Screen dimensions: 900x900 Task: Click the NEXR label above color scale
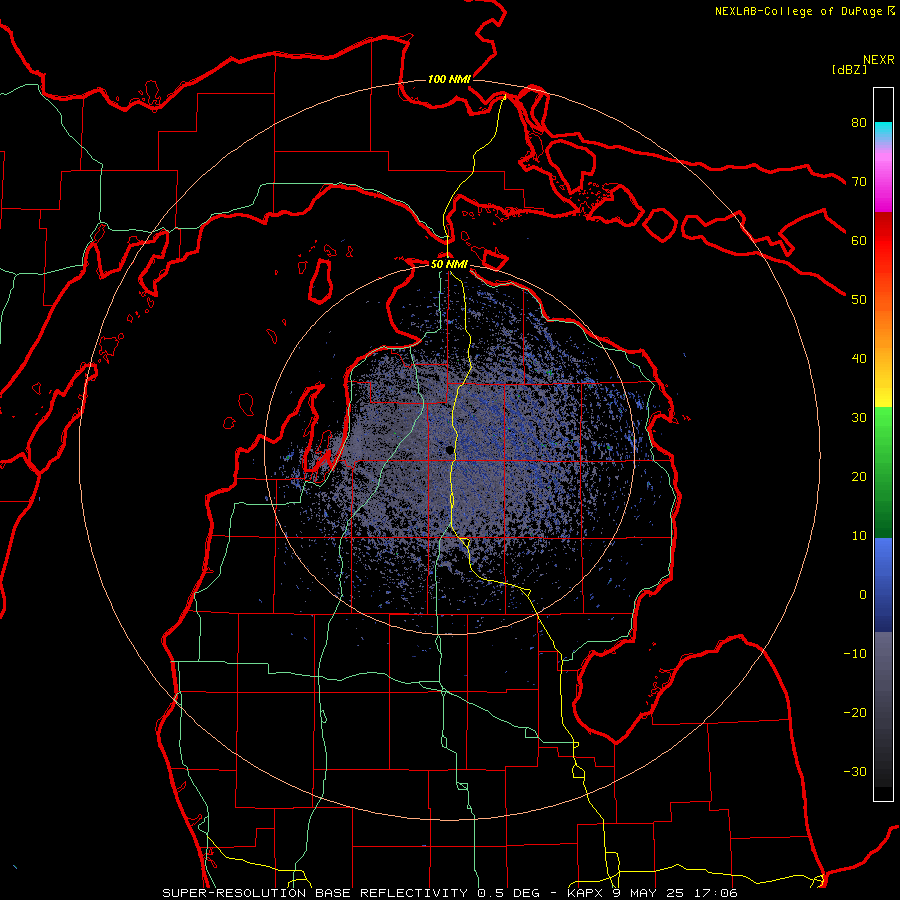(879, 60)
